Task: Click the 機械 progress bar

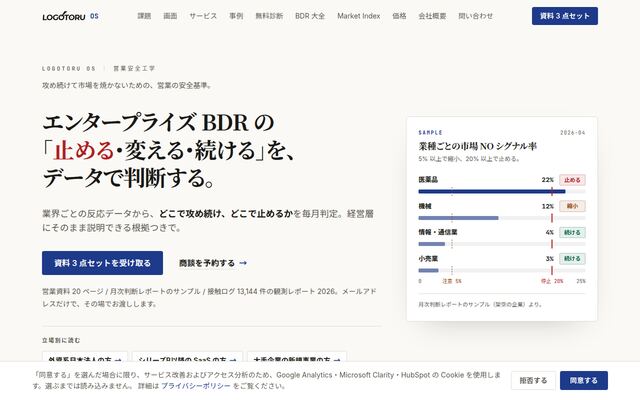Action: 502,218
